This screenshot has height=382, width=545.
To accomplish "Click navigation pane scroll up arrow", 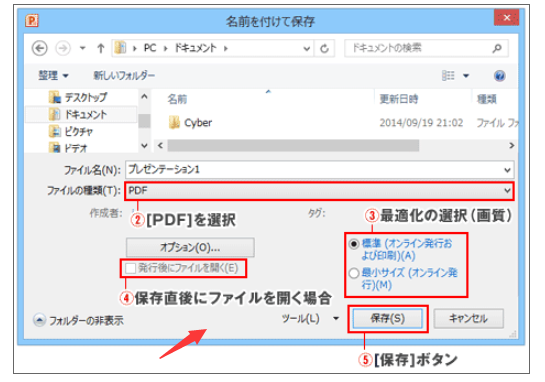I will [144, 97].
